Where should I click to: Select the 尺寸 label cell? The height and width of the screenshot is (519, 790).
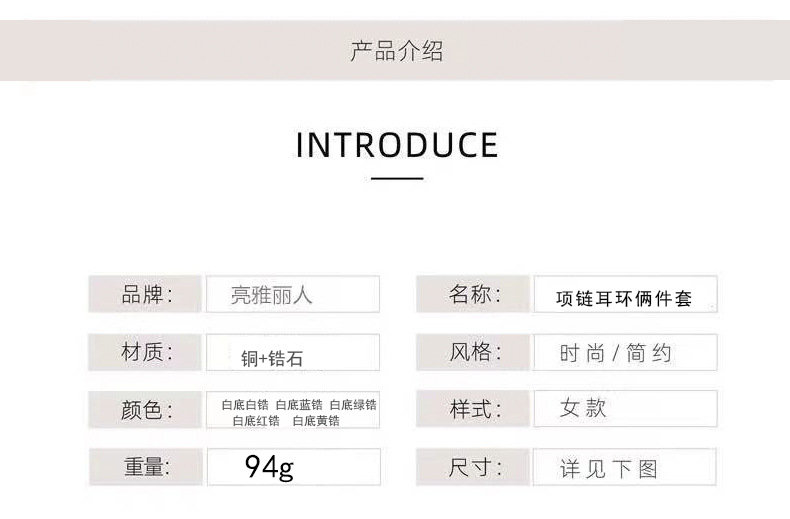474,467
